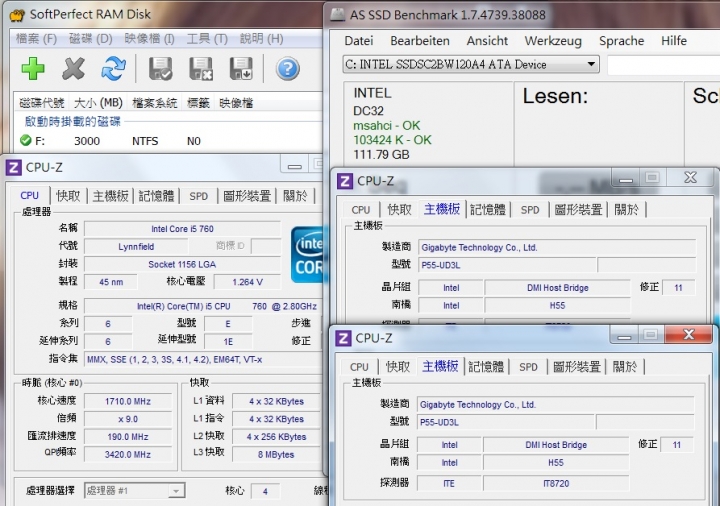
Task: Open the Datei menu in AS SSD Benchmark
Action: pos(359,41)
